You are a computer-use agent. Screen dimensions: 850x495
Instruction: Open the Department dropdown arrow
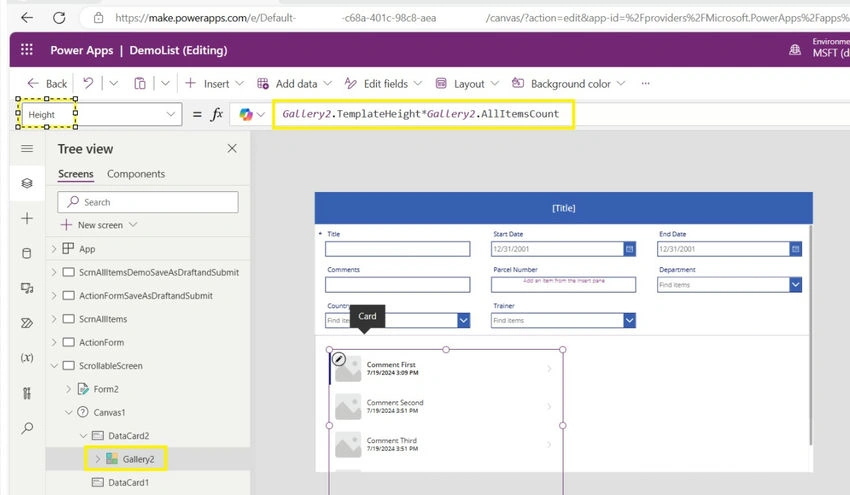[795, 285]
